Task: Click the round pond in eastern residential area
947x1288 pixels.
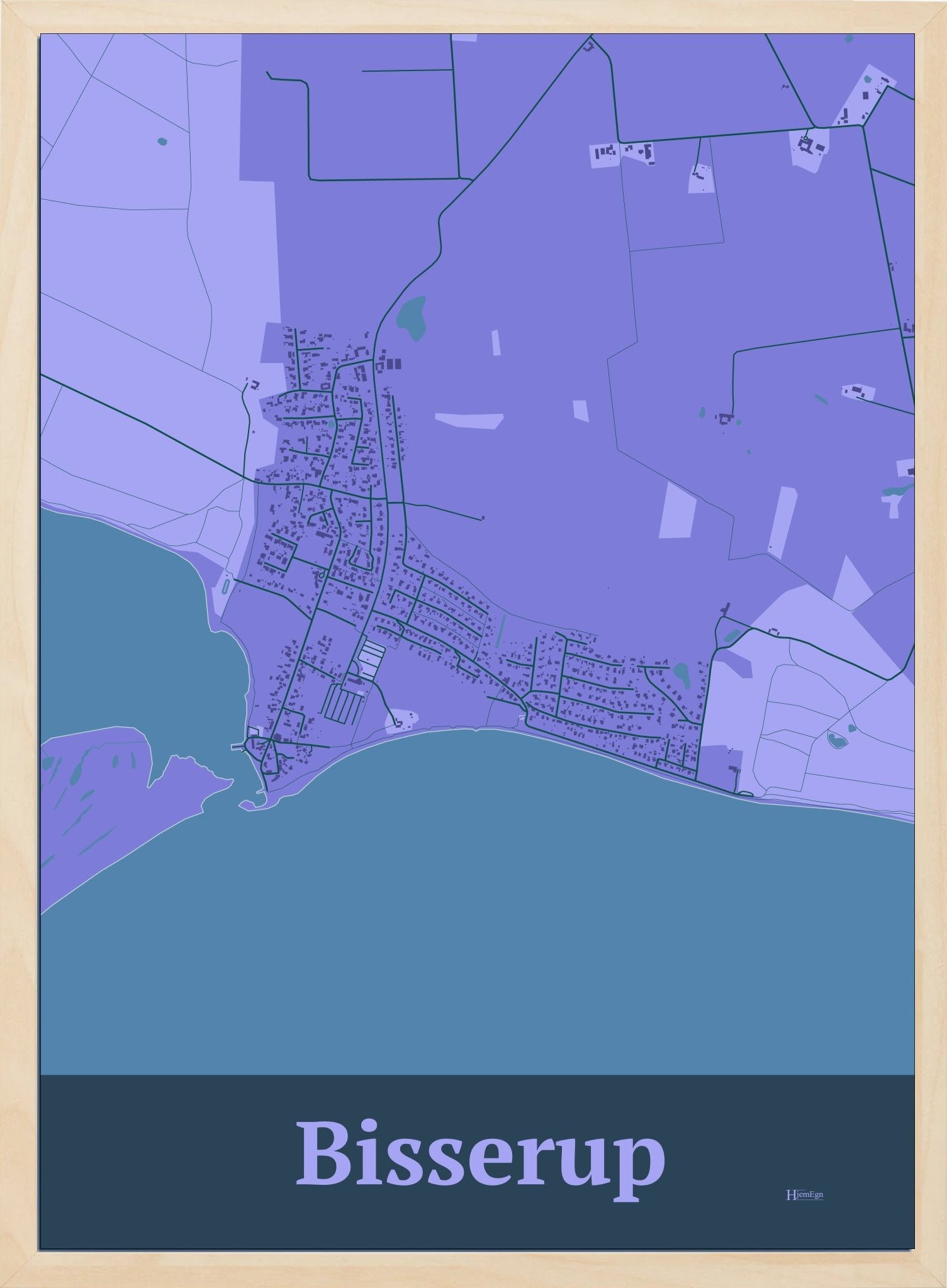Action: coord(681,674)
